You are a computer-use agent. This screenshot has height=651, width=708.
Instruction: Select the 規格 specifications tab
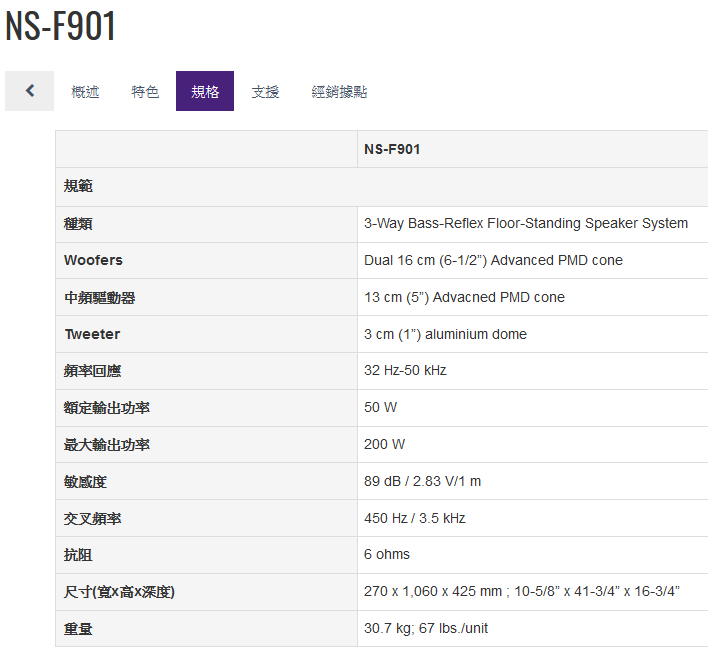pyautogui.click(x=205, y=91)
